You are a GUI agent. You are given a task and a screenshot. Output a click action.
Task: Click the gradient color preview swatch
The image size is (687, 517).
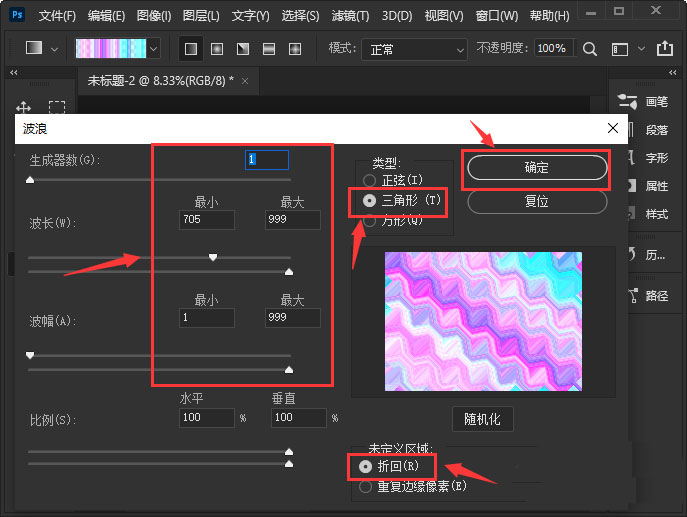[x=111, y=49]
